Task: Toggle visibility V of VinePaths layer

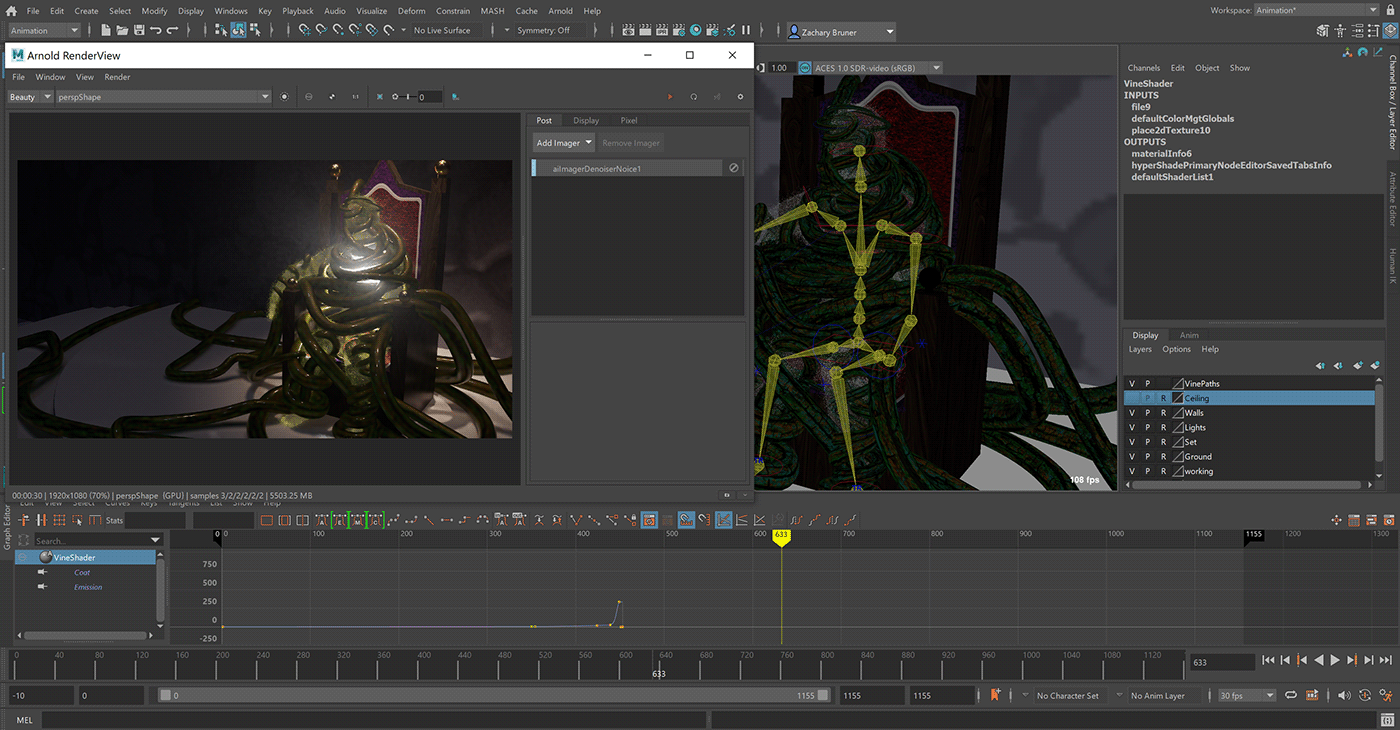Action: tap(1132, 384)
